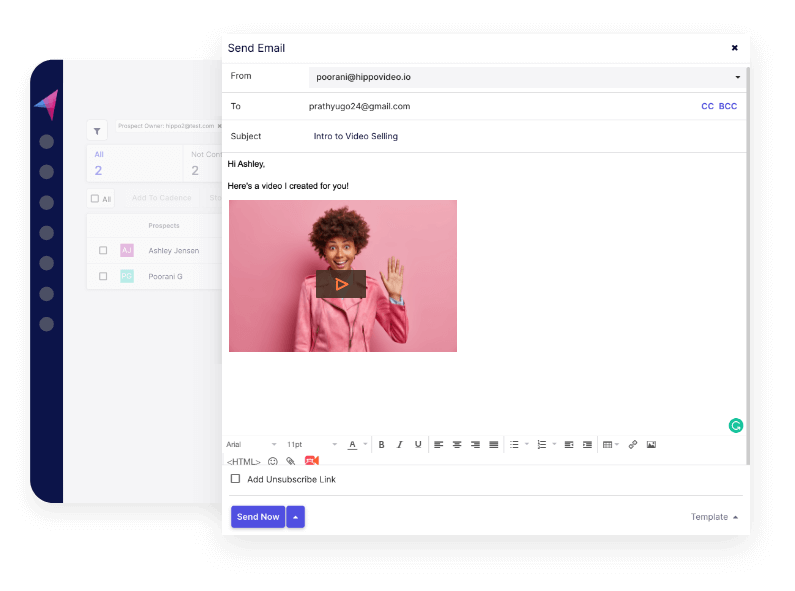Select the All prospects tab
This screenshot has height=591, width=795.
click(99, 163)
